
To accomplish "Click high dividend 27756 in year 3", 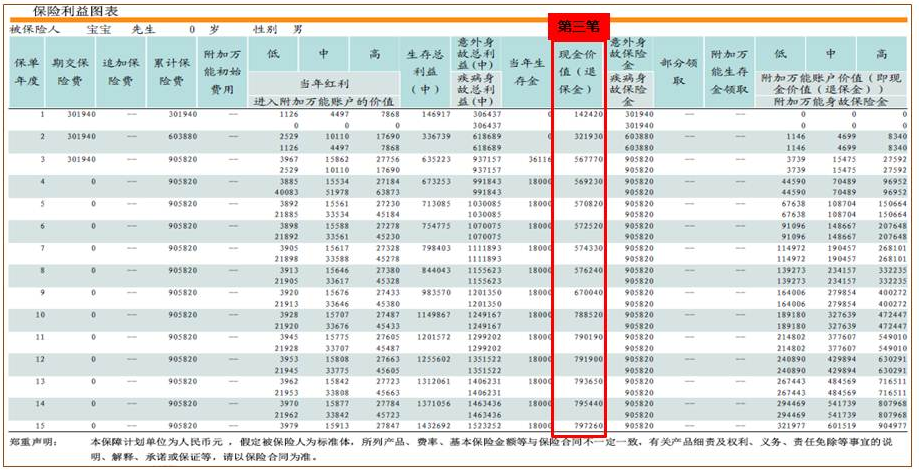I will point(387,159).
